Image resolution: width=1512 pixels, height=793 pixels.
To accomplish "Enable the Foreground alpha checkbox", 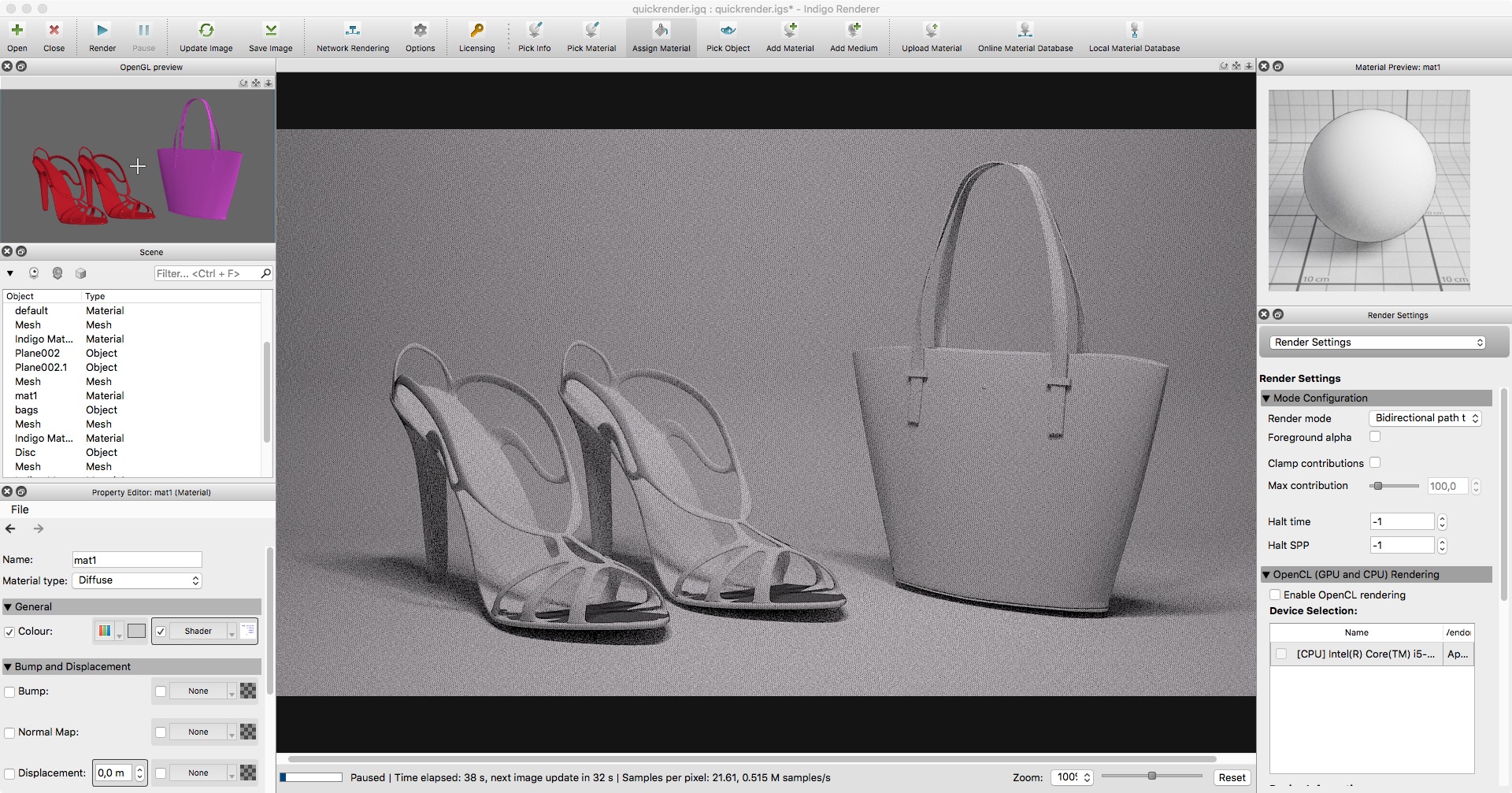I will coord(1375,437).
